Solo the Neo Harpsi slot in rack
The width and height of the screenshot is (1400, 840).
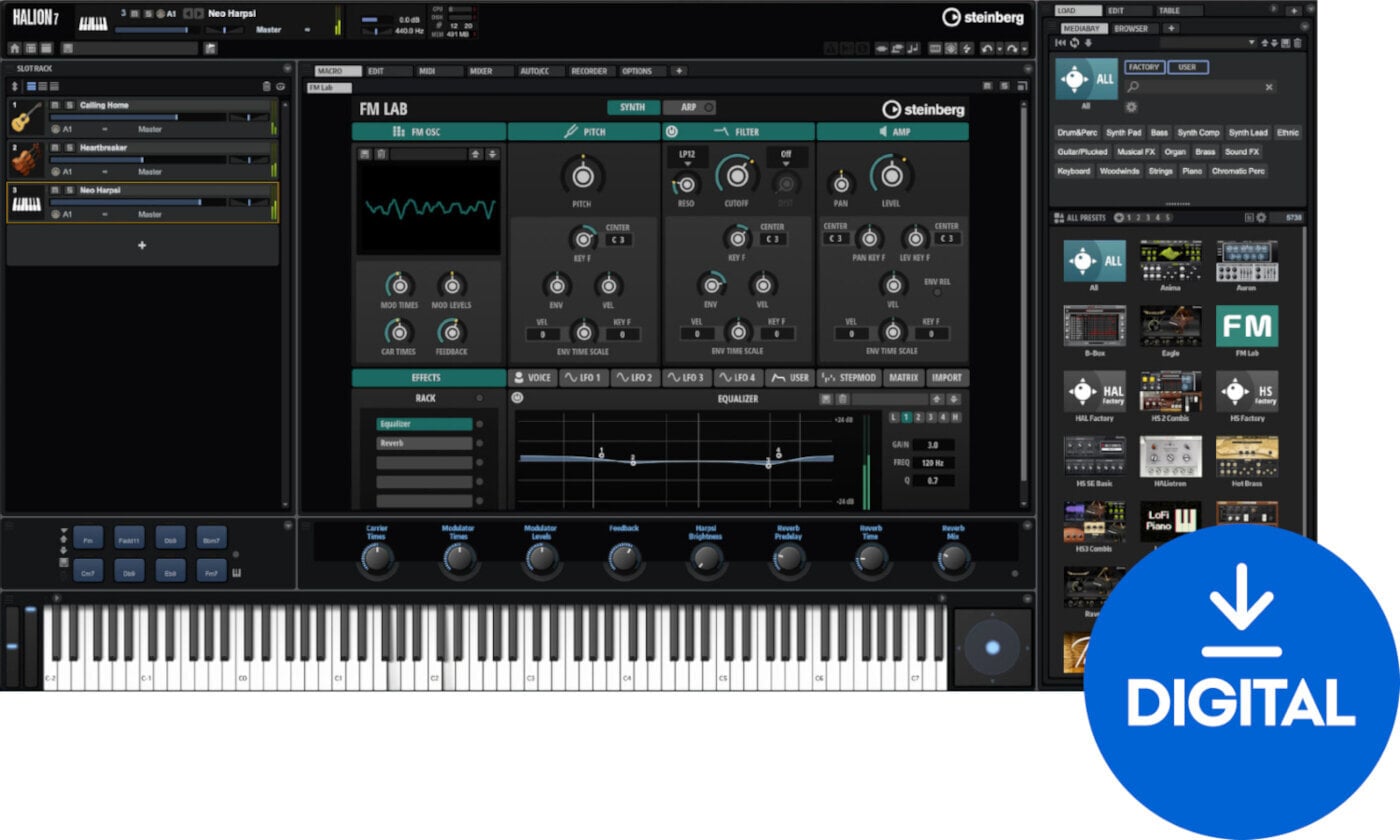[68, 191]
